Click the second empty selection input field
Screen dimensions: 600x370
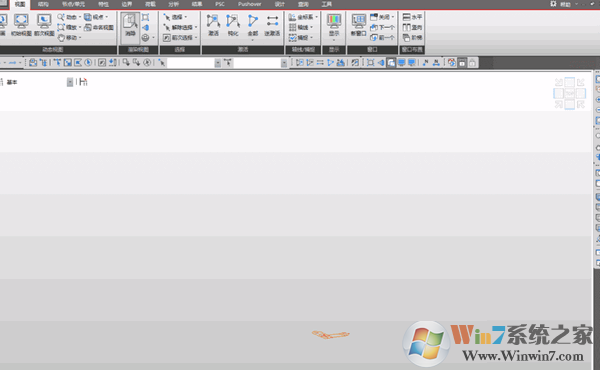pos(257,63)
